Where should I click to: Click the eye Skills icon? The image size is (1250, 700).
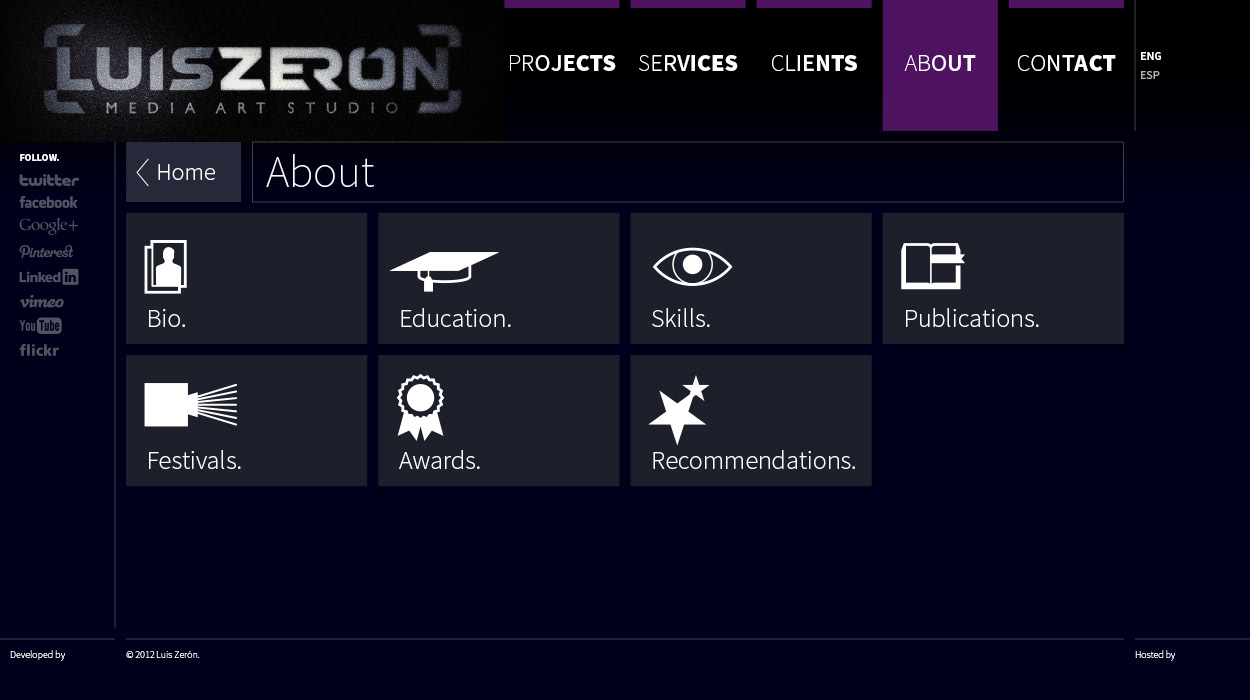692,267
